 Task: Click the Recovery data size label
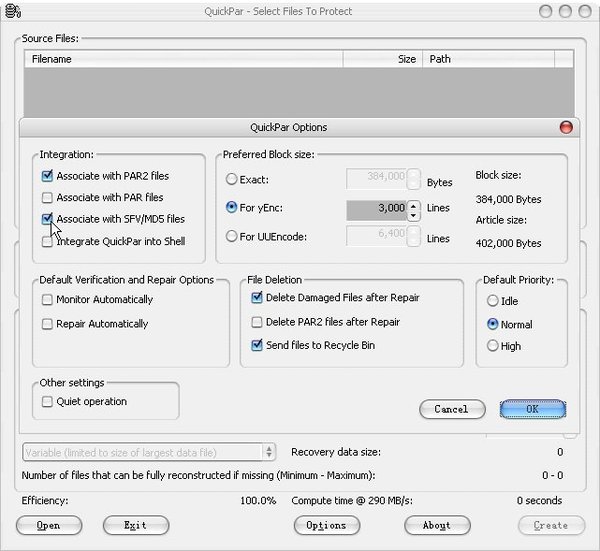(x=336, y=452)
